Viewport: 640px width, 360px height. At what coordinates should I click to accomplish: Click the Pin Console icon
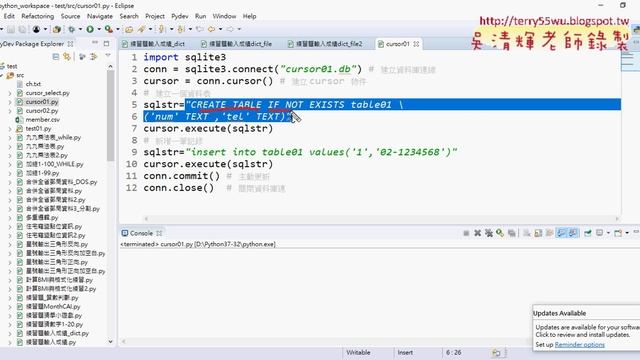588,233
